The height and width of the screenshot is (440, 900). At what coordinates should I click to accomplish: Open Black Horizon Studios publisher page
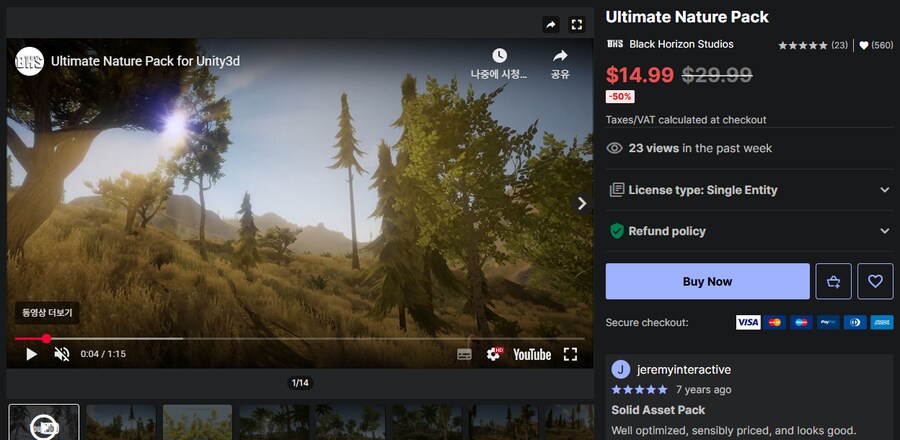pyautogui.click(x=681, y=44)
